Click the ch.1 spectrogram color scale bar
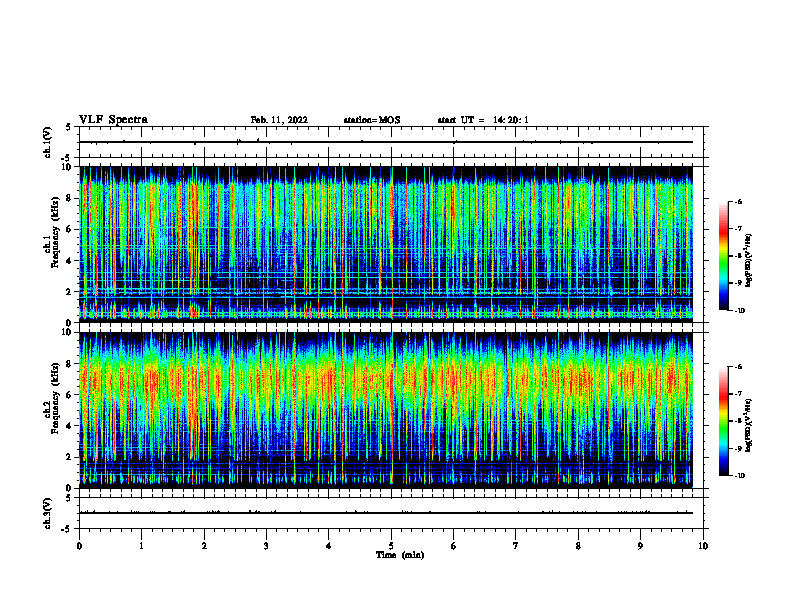792x612 pixels. coord(724,256)
